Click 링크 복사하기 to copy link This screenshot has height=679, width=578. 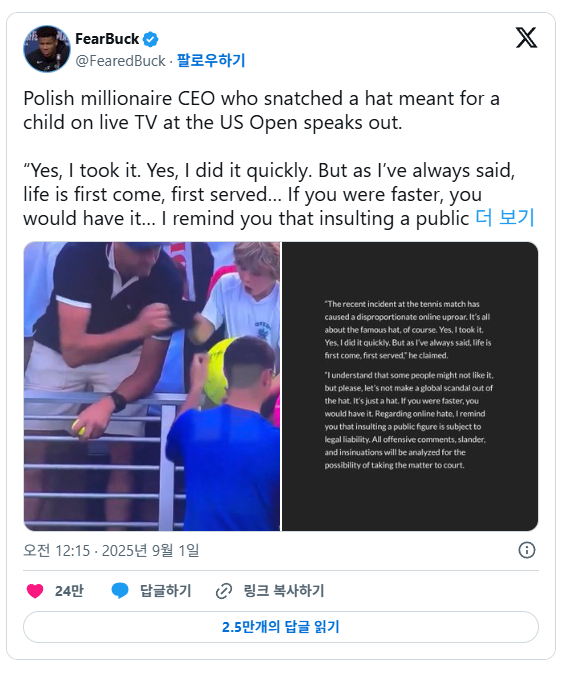284,591
